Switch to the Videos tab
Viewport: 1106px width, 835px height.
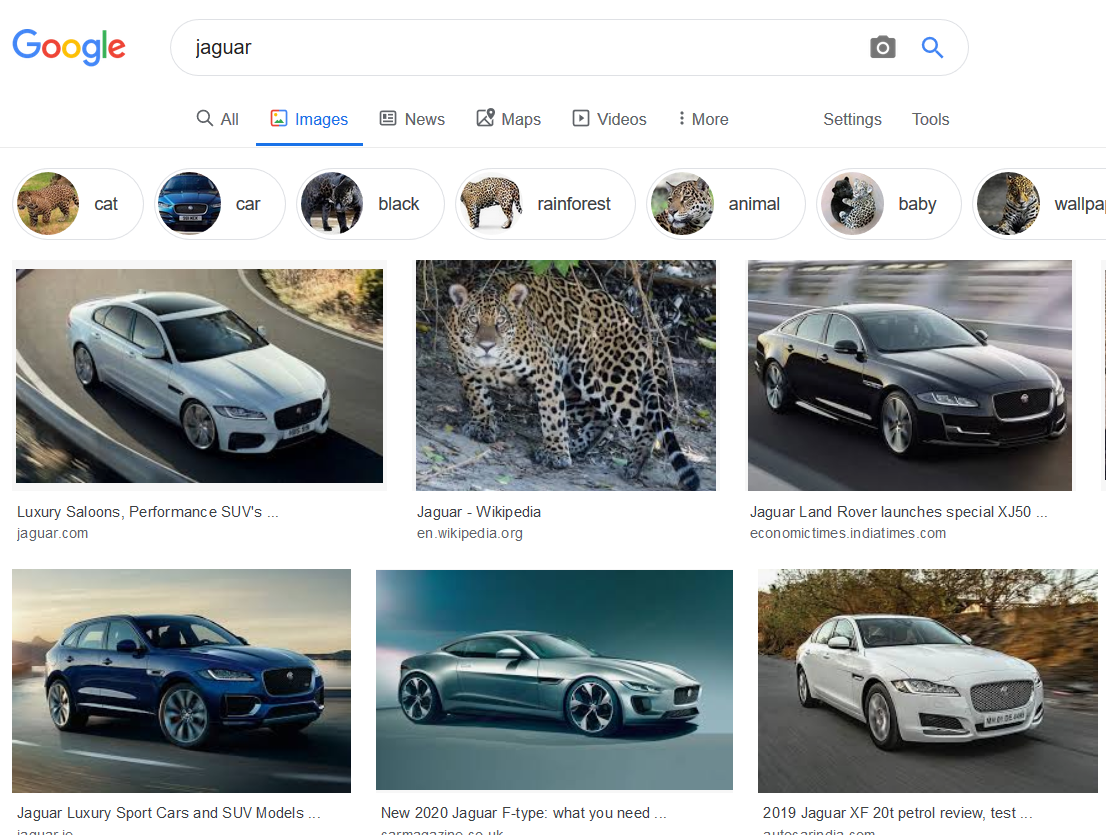pyautogui.click(x=609, y=119)
